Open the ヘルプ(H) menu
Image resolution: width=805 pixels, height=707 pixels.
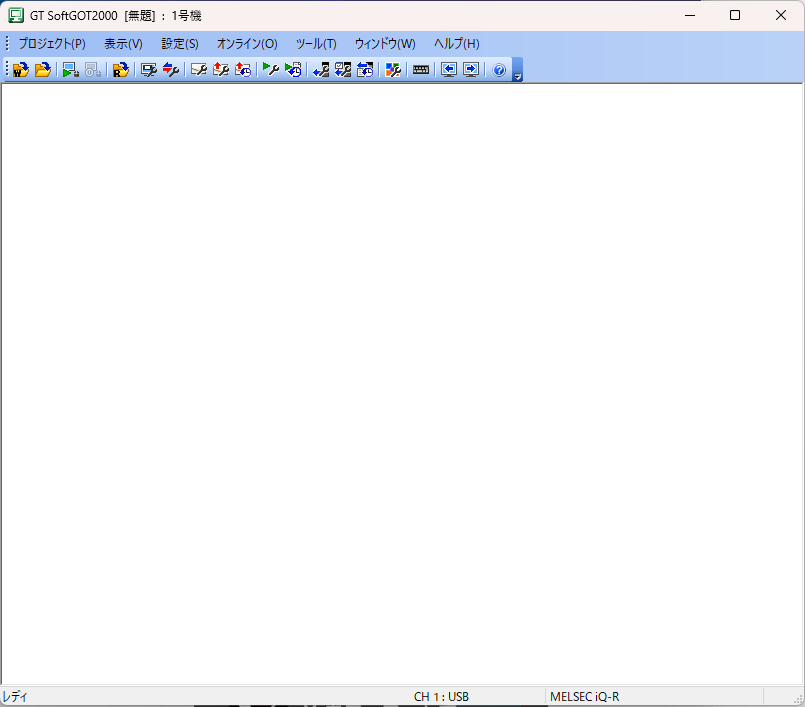[456, 44]
